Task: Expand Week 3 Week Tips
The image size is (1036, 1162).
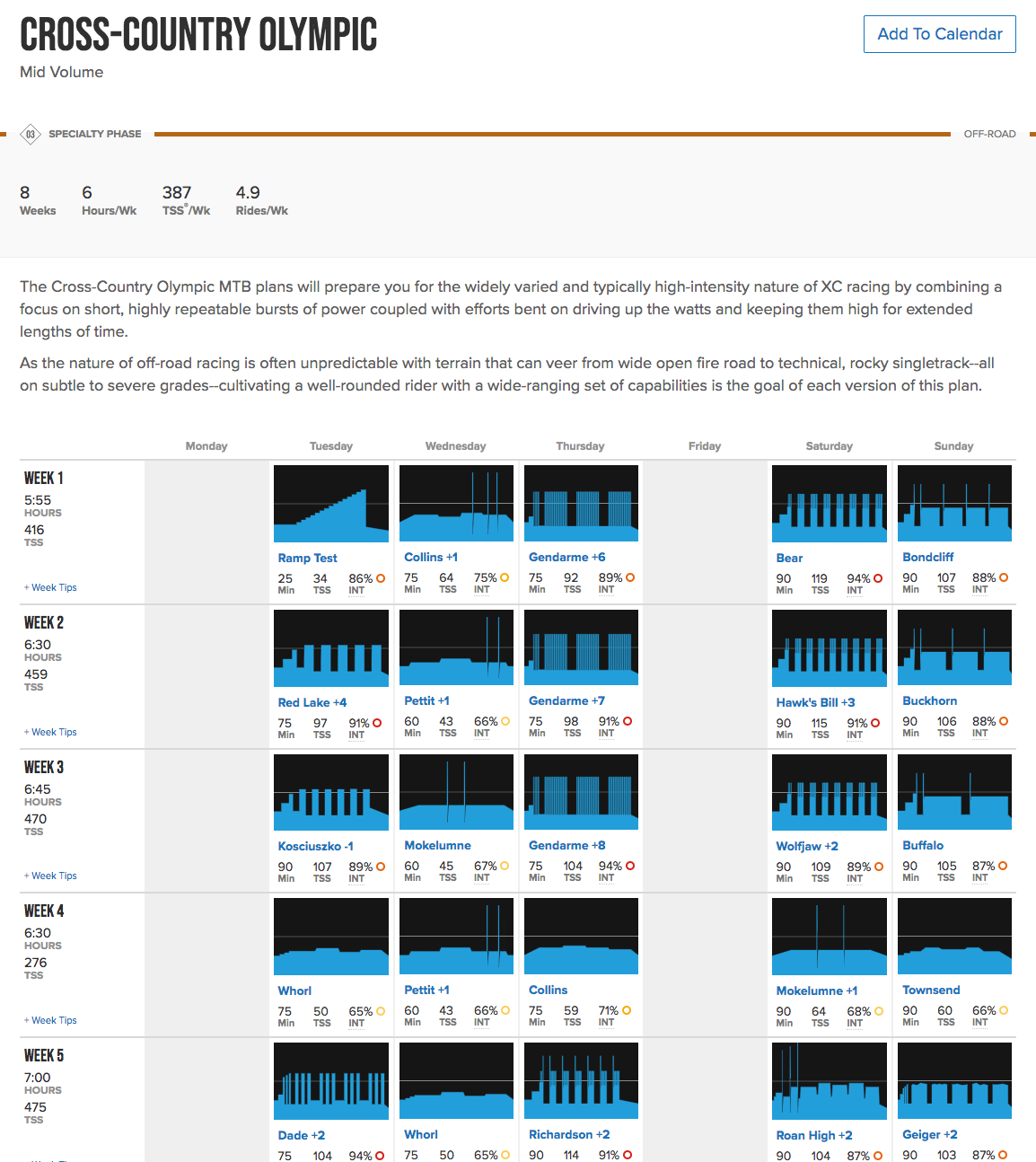Action: (x=50, y=876)
